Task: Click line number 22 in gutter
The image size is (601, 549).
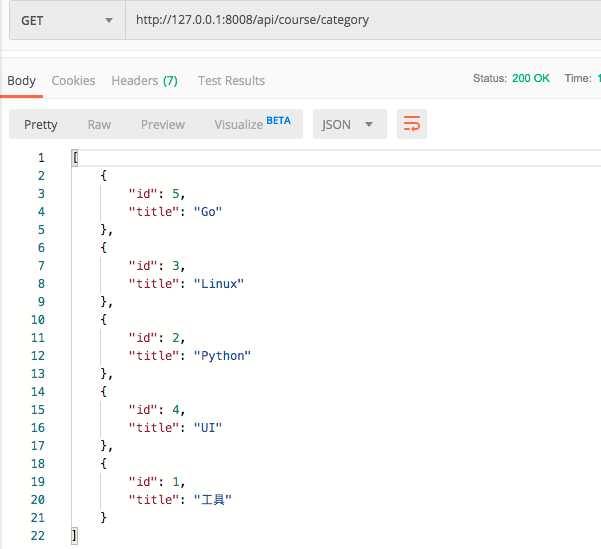Action: [38, 535]
